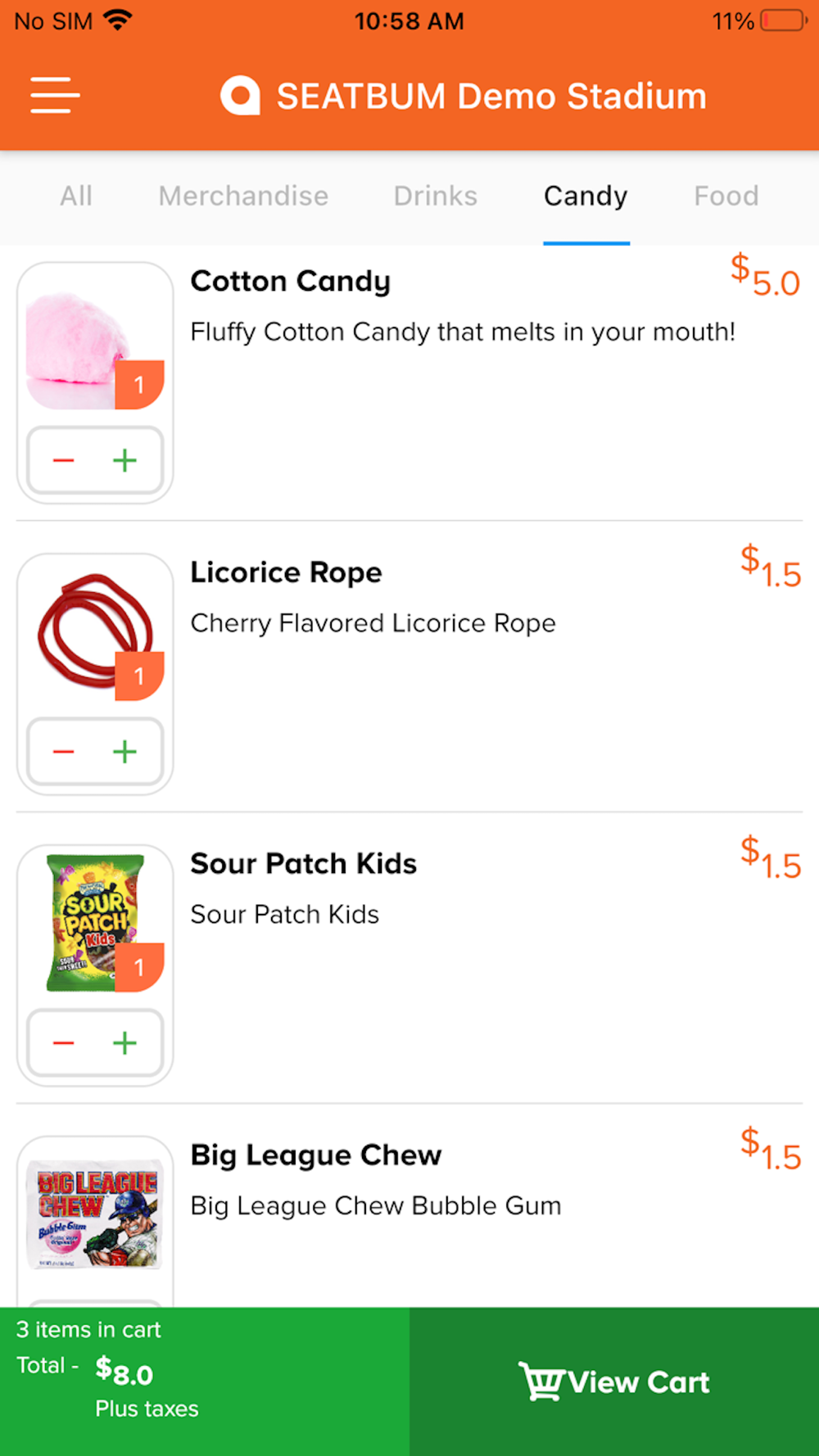
Task: Click the View Cart button
Action: pyautogui.click(x=614, y=1381)
